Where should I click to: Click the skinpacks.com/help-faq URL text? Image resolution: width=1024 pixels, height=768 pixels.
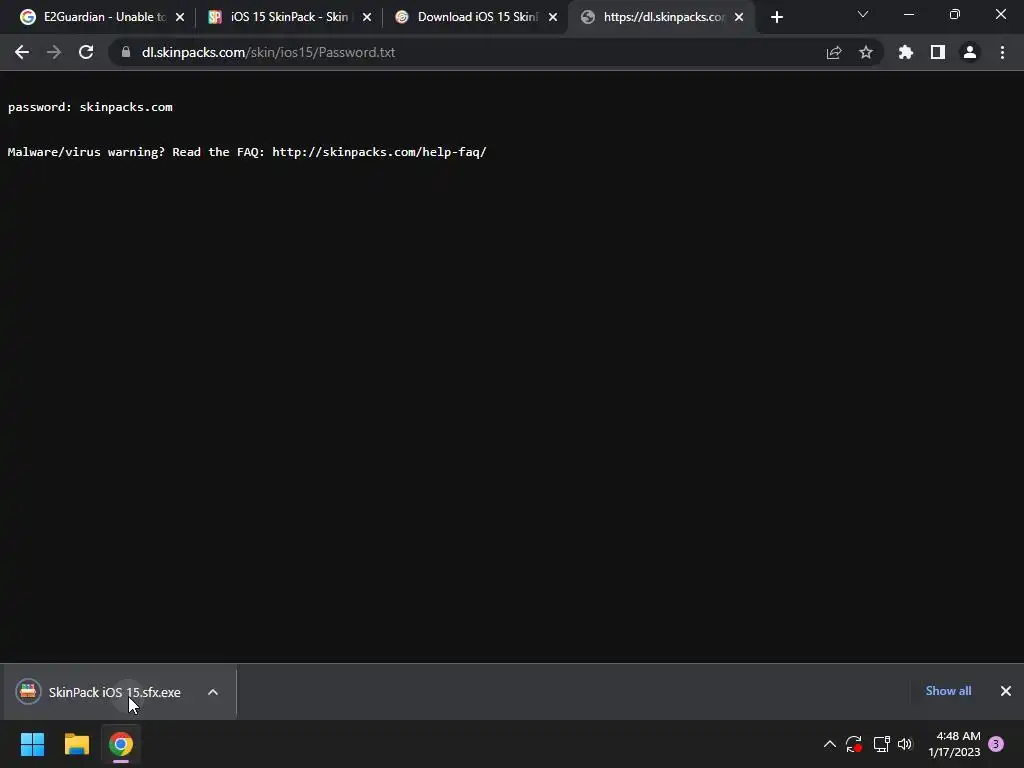pos(379,152)
